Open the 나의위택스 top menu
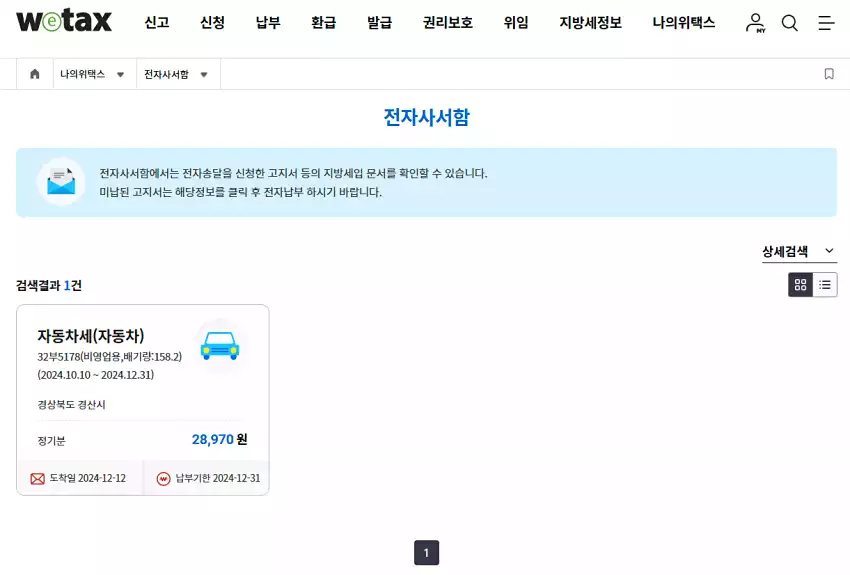The image size is (850, 575). tap(684, 22)
